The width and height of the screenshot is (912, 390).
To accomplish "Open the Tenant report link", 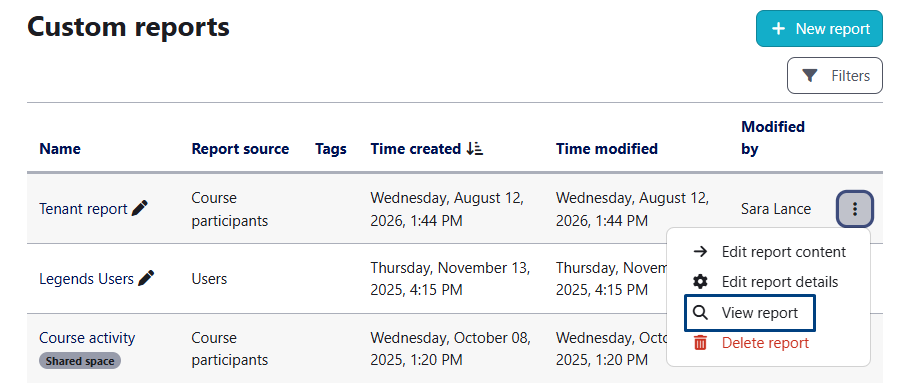I will click(83, 209).
